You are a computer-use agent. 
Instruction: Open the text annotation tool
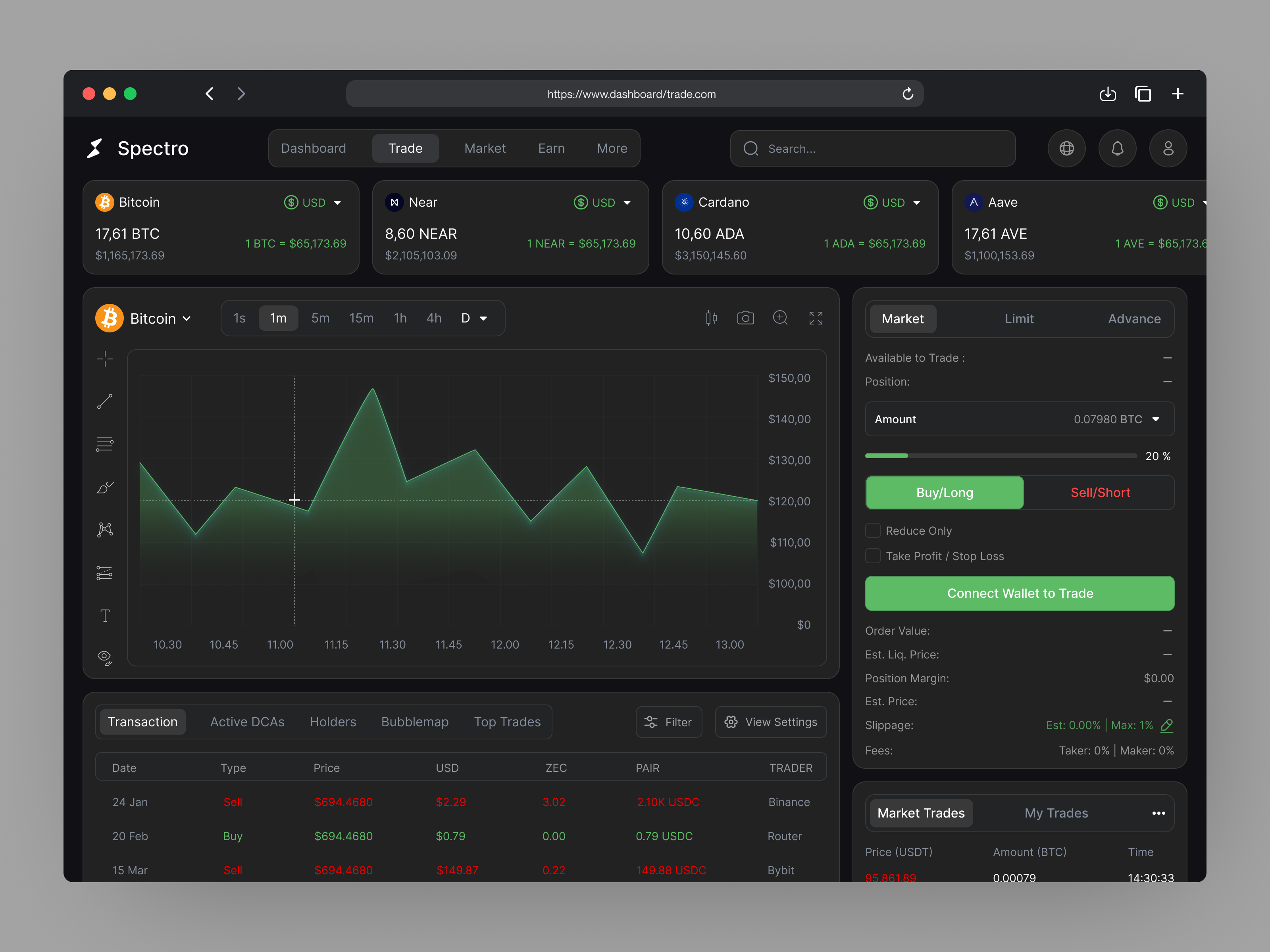[105, 615]
